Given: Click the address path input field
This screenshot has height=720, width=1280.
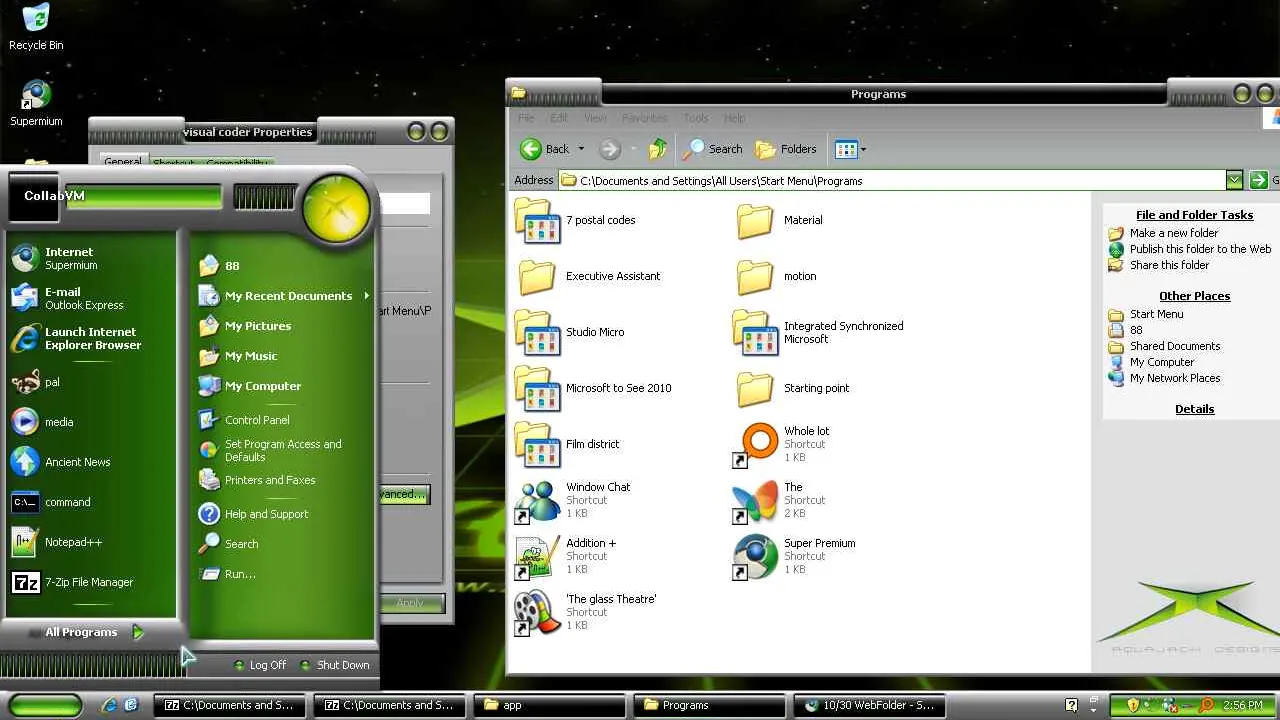Looking at the screenshot, I should click(x=892, y=181).
